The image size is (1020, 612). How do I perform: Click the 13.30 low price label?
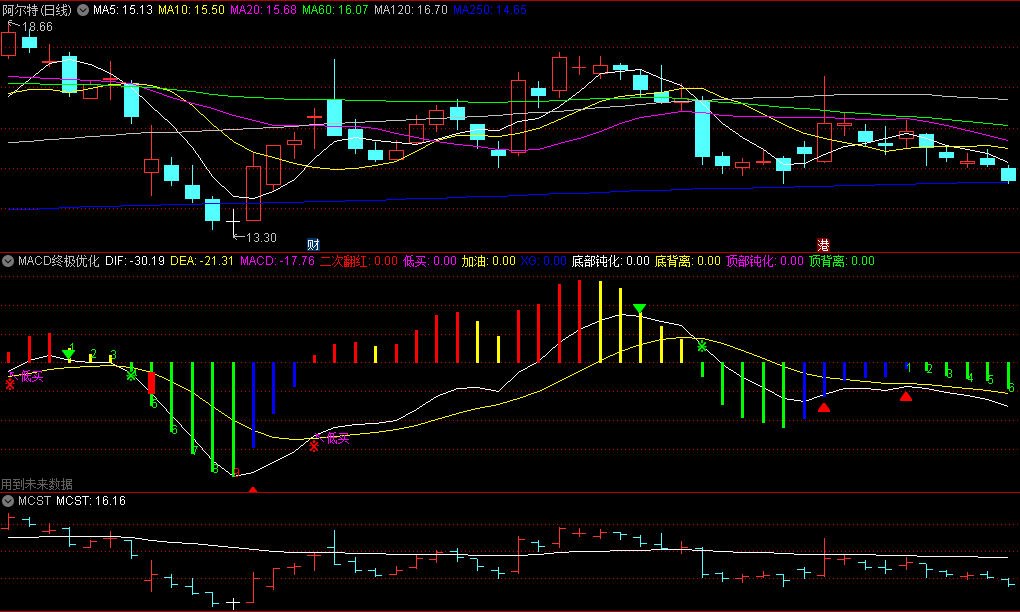(261, 238)
